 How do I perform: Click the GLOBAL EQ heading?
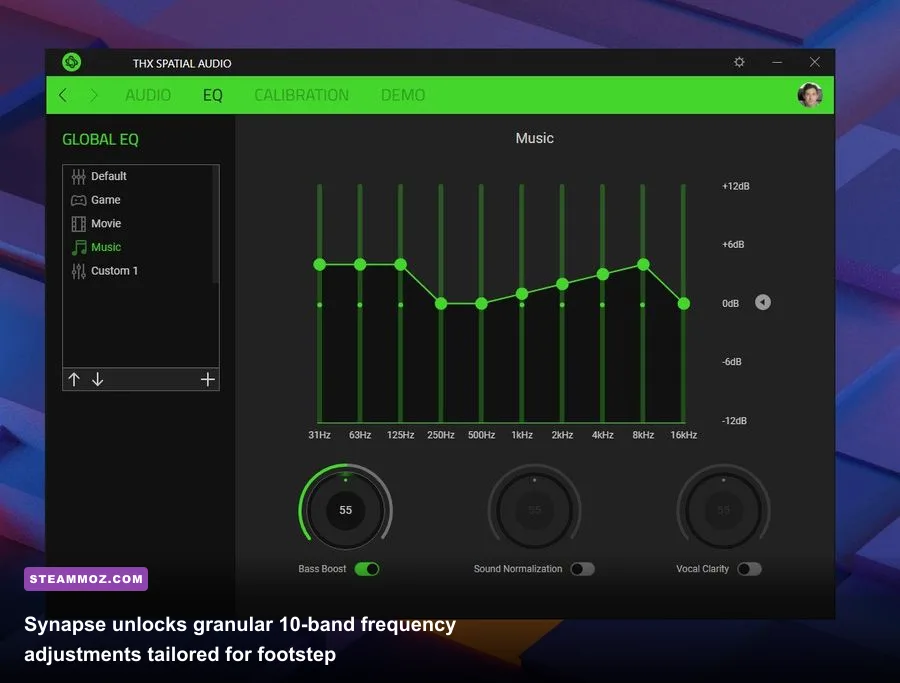click(x=100, y=139)
